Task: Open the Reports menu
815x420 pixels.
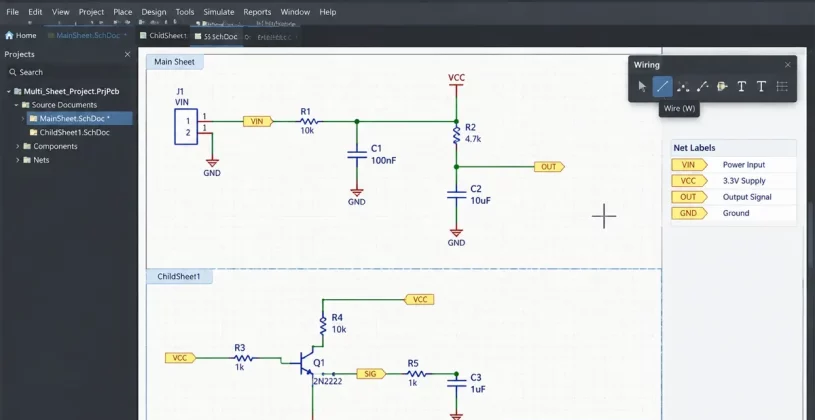Action: (257, 12)
